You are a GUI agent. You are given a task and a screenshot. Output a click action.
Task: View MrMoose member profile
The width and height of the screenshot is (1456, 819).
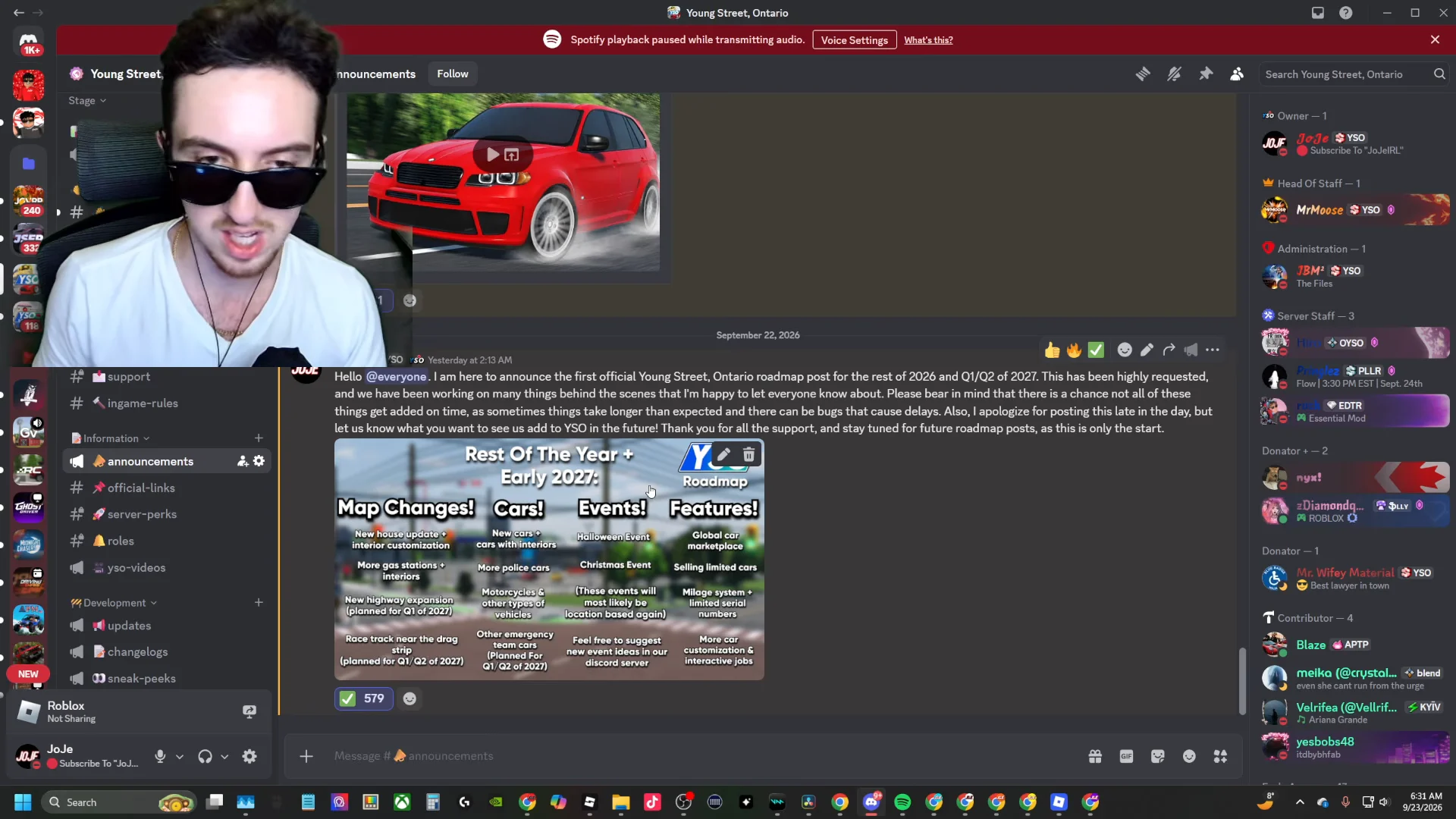pos(1354,210)
